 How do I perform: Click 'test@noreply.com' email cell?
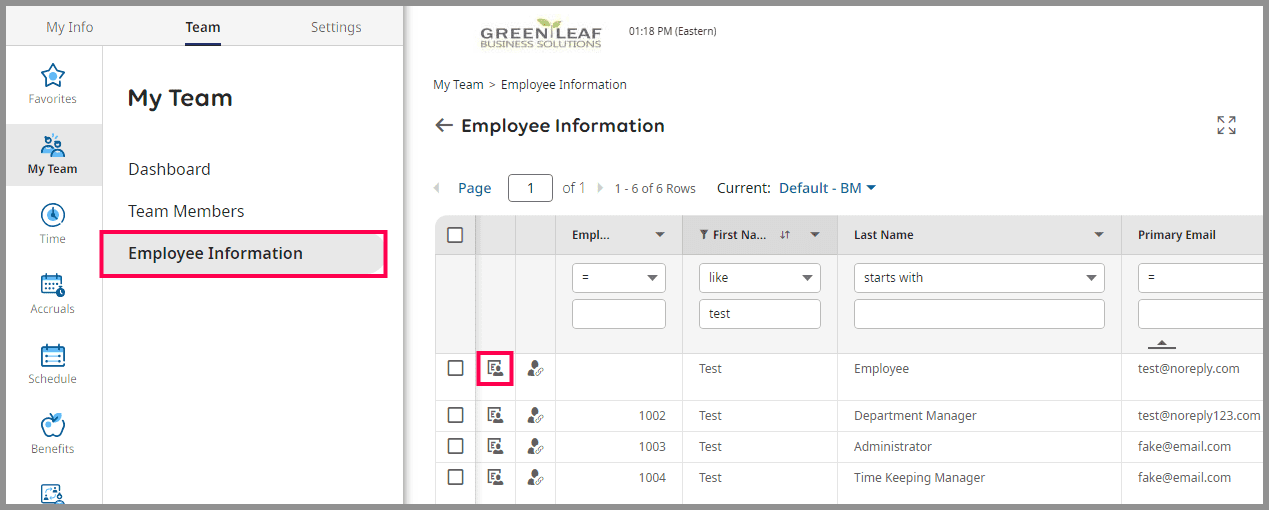[1188, 368]
